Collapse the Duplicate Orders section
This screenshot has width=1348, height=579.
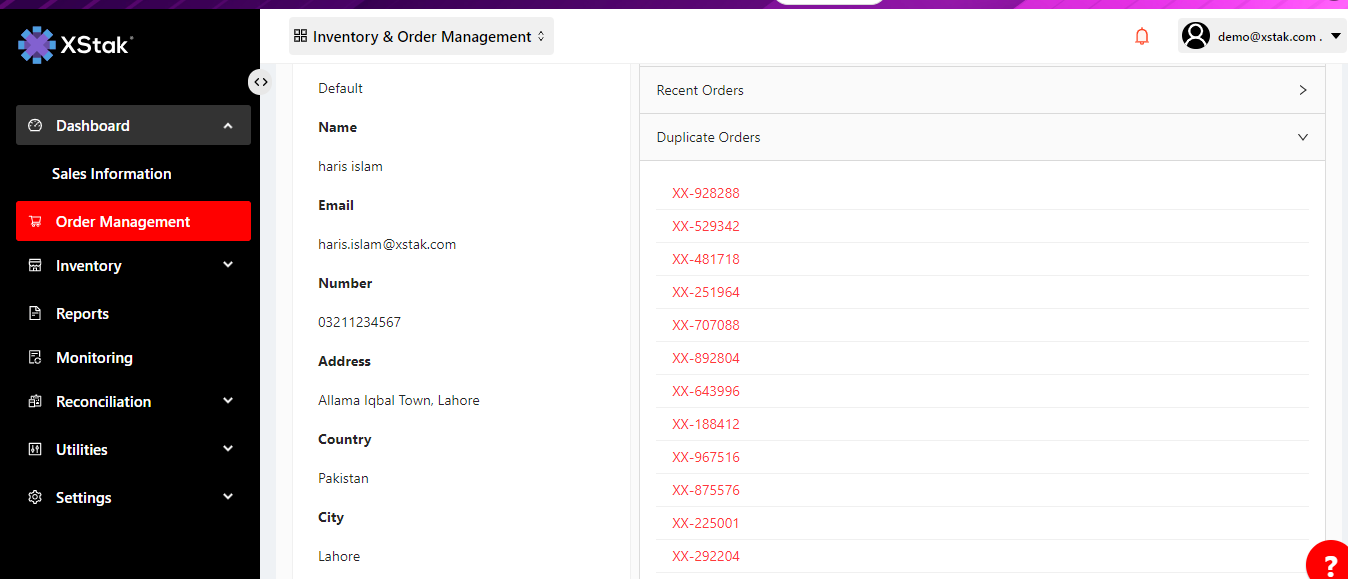click(1302, 137)
